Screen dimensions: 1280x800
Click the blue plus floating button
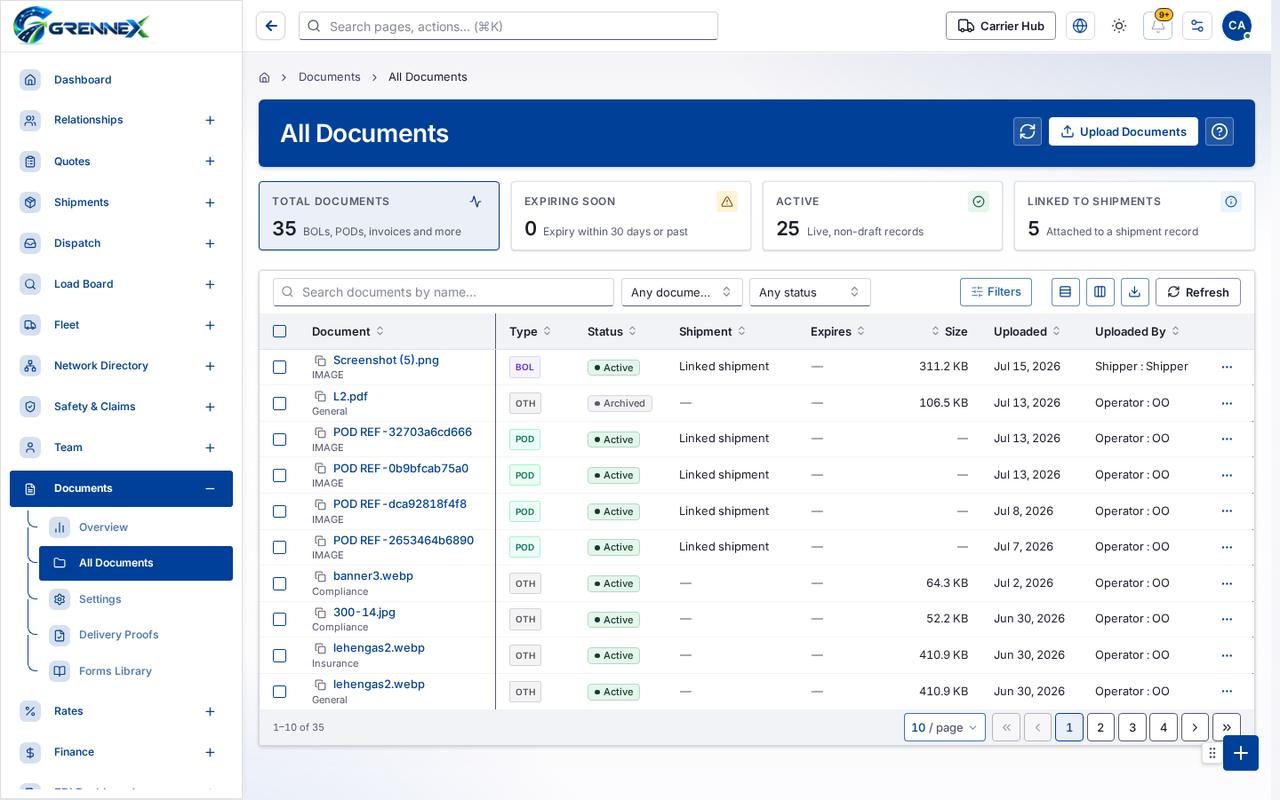tap(1241, 753)
